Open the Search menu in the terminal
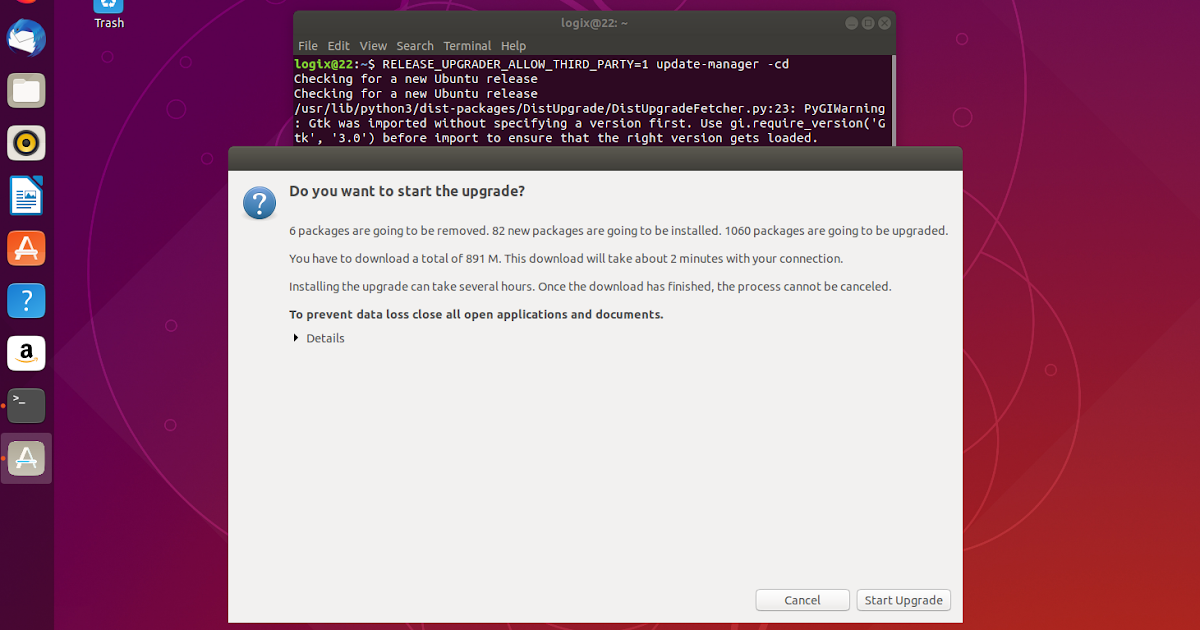 pos(414,45)
